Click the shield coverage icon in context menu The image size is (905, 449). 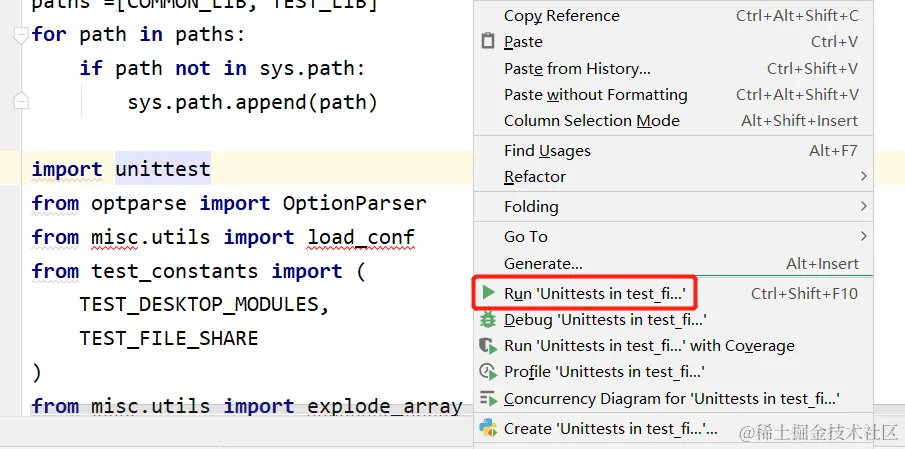point(488,346)
